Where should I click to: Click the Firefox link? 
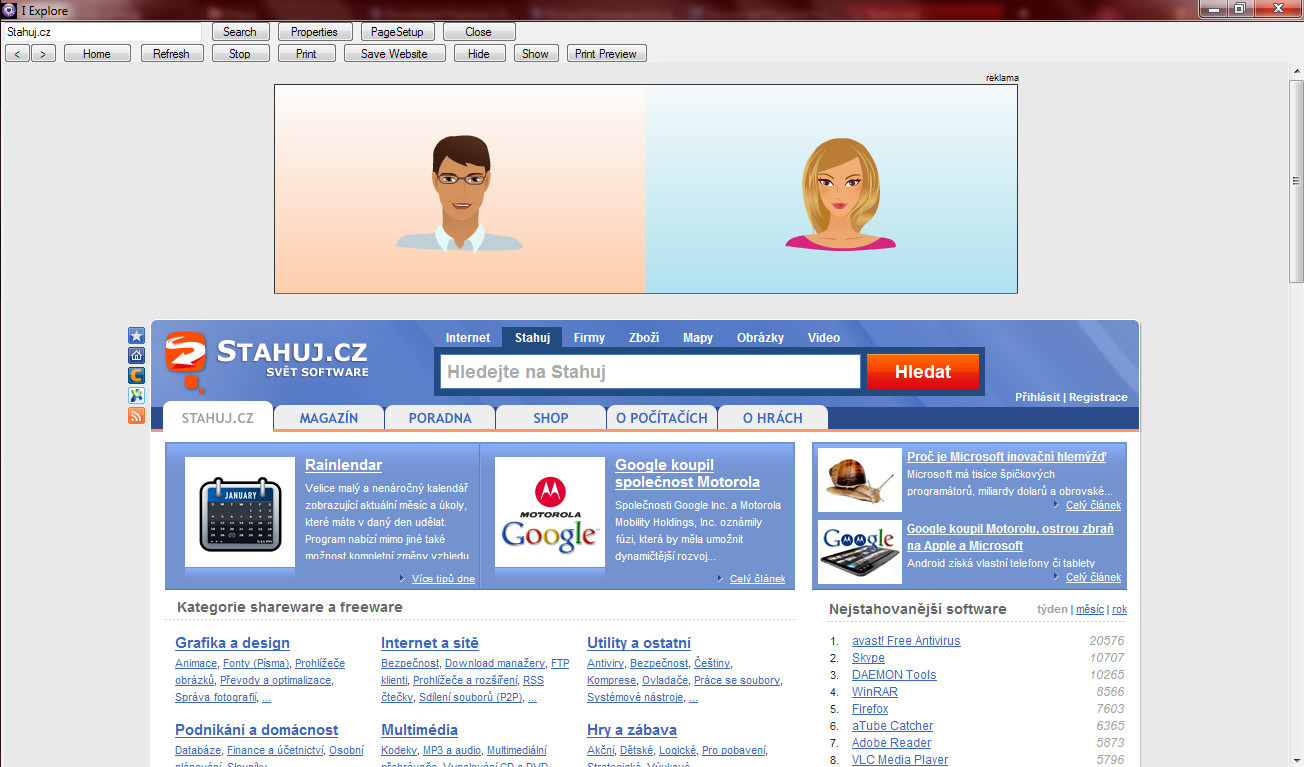click(x=870, y=709)
